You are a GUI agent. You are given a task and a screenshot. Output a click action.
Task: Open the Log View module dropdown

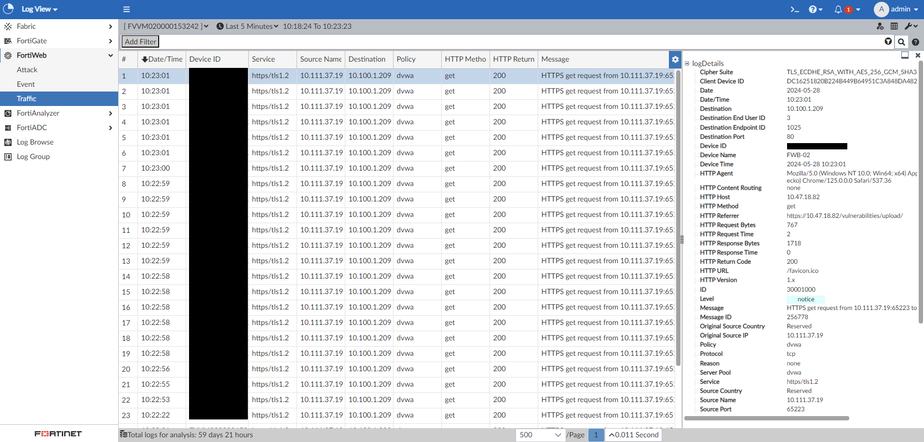coord(39,9)
